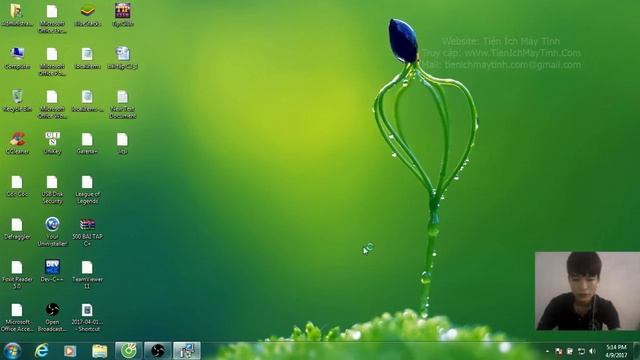Click the network icon in the system tray

pyautogui.click(x=581, y=351)
